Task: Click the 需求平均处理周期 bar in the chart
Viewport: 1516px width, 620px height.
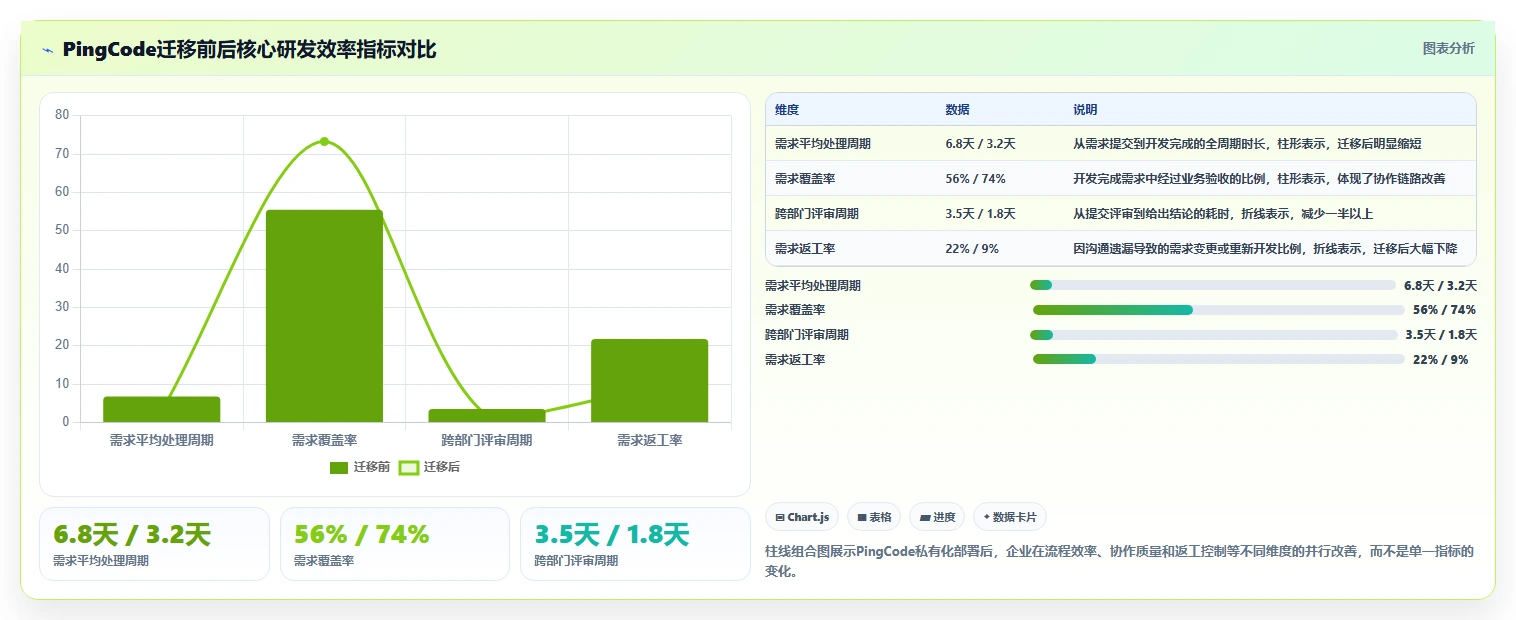Action: point(161,409)
